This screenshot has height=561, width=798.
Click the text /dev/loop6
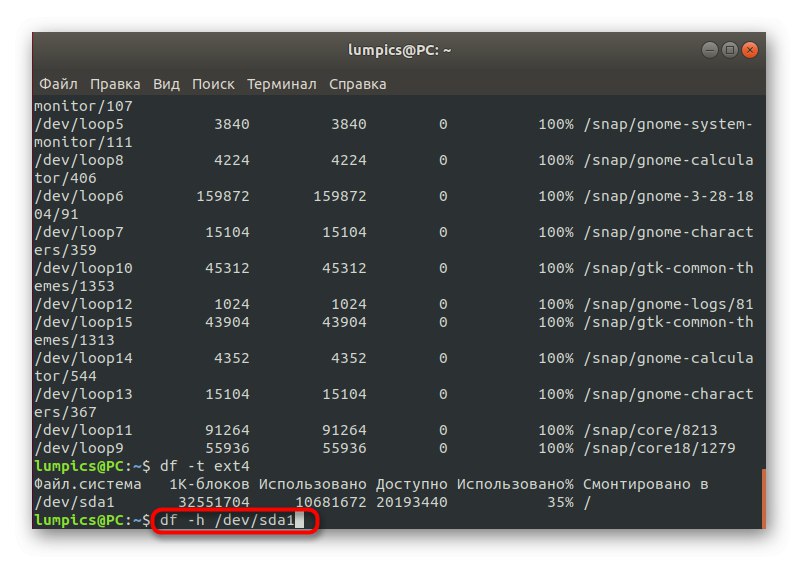79,197
